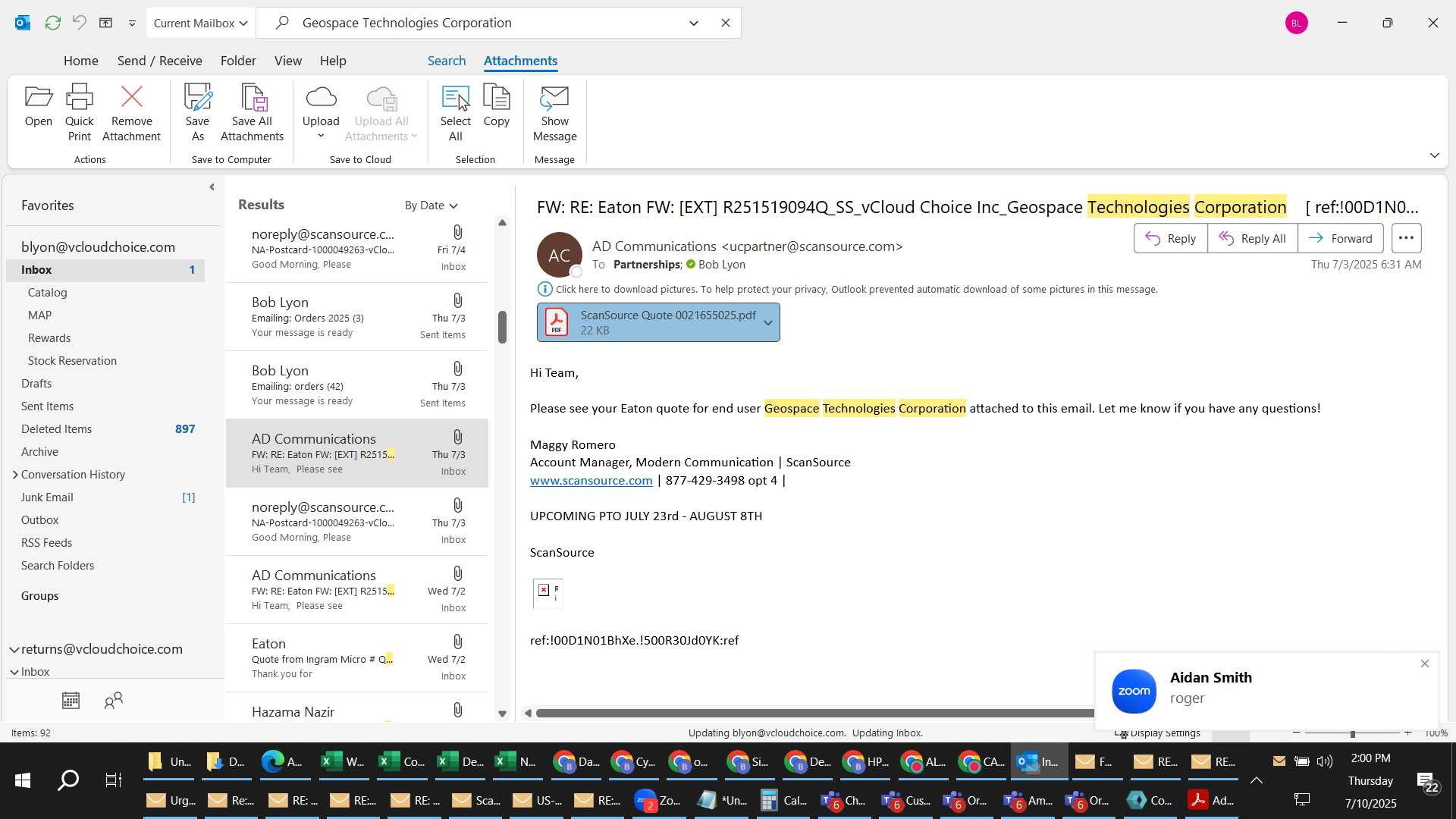This screenshot has height=819, width=1456.
Task: Click Reply button
Action: point(1170,238)
